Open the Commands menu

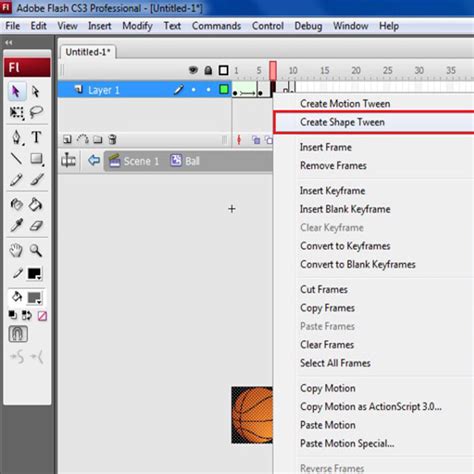click(216, 26)
